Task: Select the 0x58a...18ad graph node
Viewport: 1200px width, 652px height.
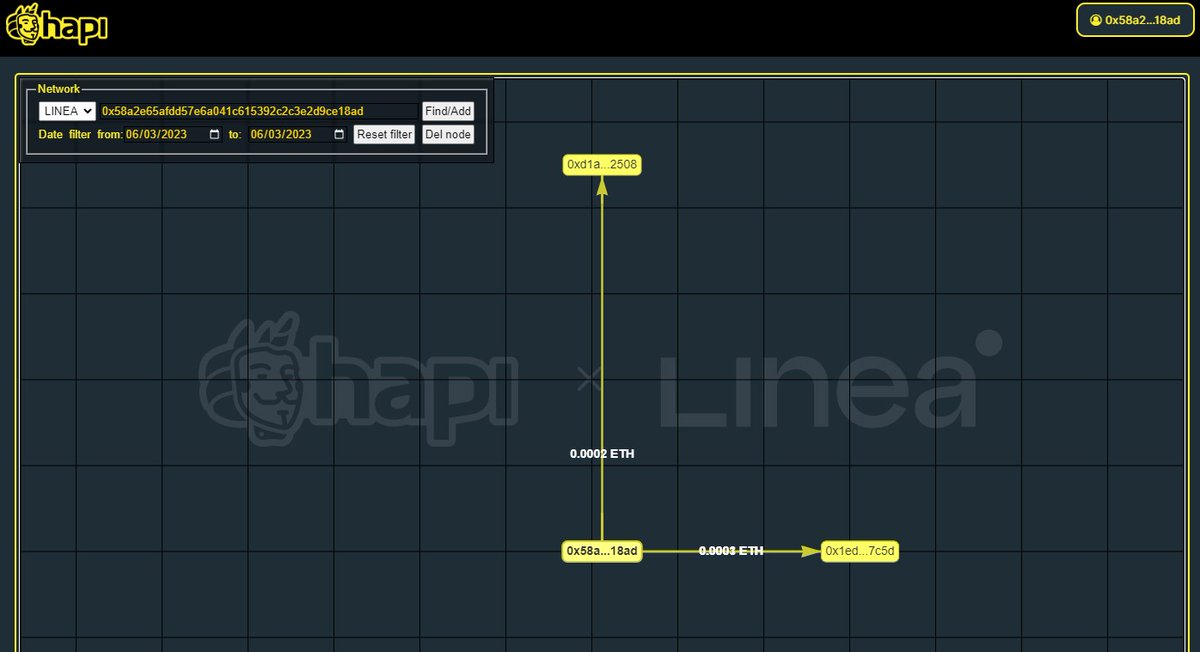Action: (x=602, y=551)
